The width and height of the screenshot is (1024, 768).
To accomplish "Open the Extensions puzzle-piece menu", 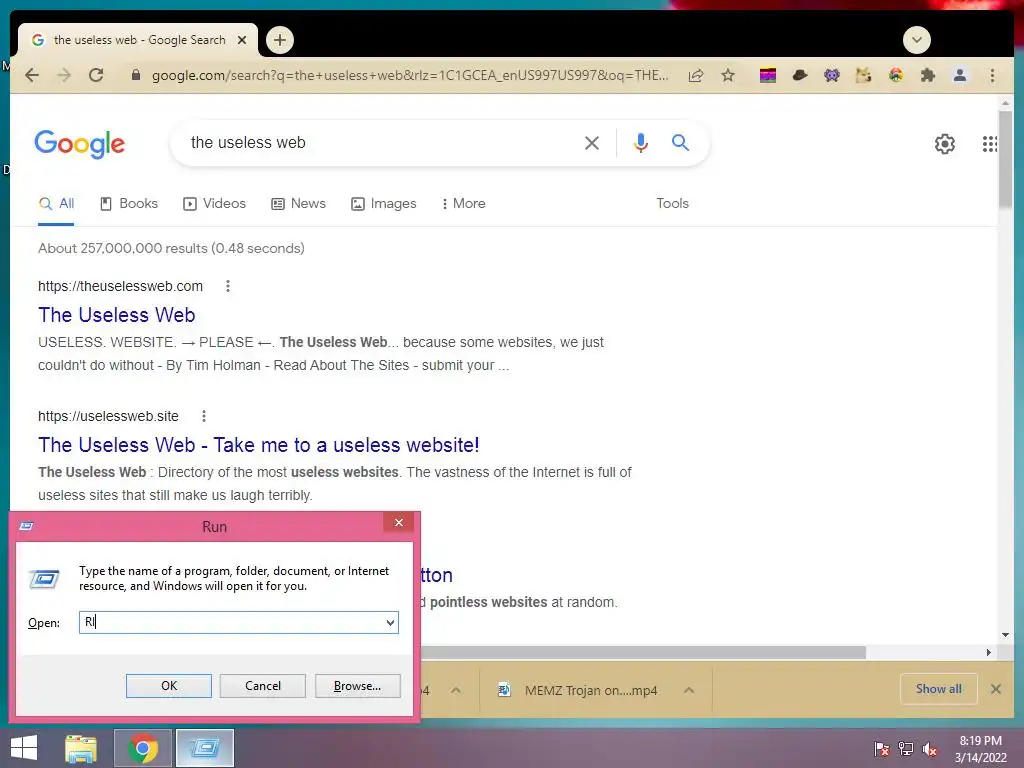I will click(x=927, y=75).
